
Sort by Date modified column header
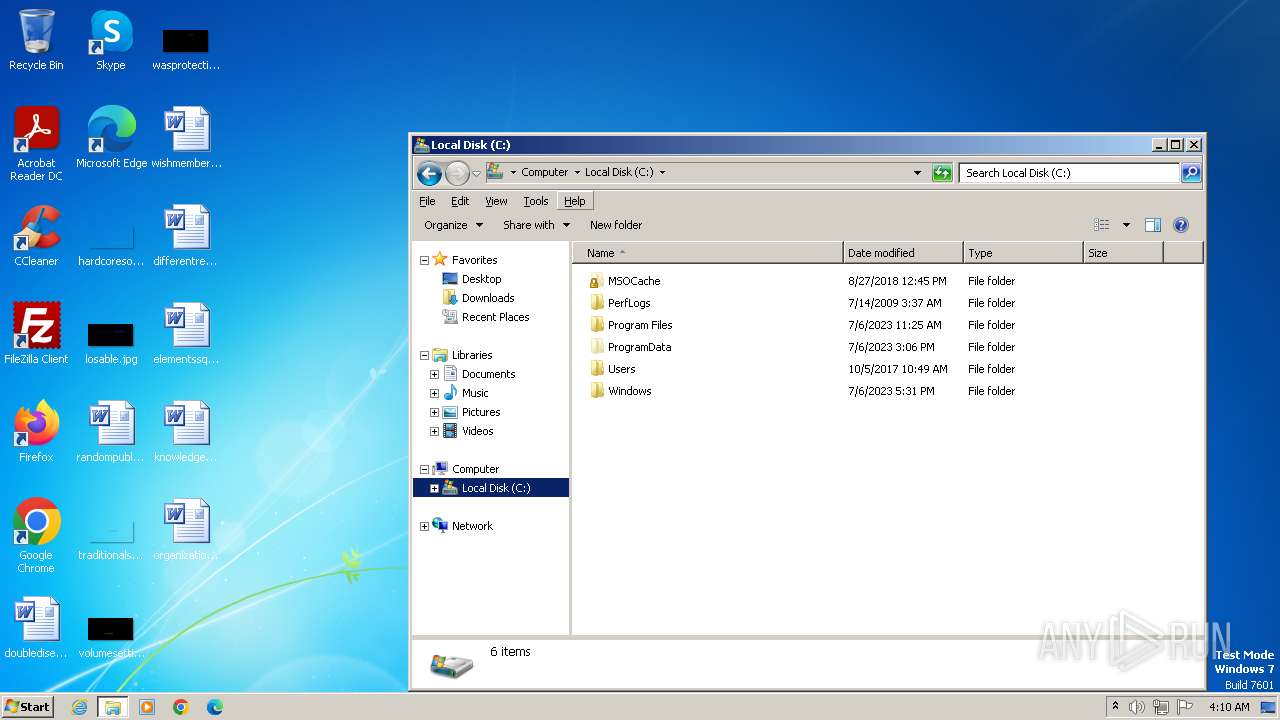pos(903,253)
